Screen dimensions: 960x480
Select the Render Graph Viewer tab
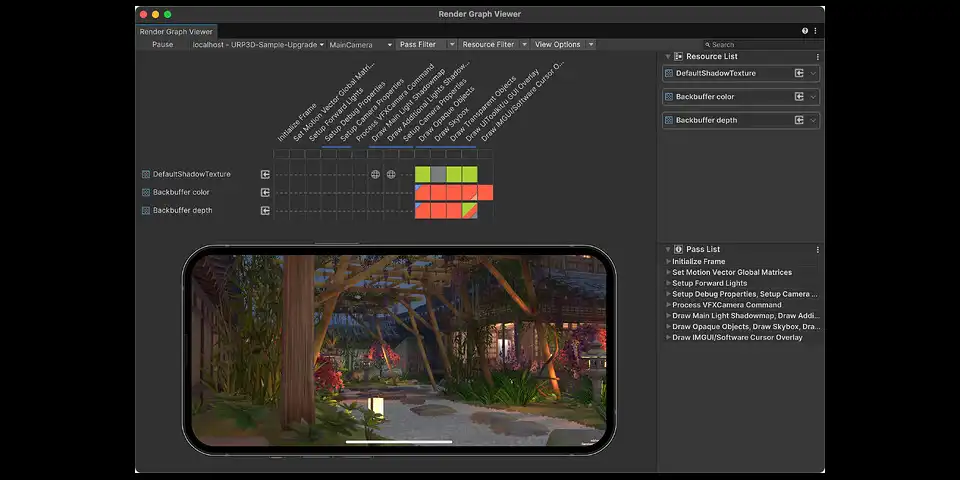pyautogui.click(x=175, y=31)
